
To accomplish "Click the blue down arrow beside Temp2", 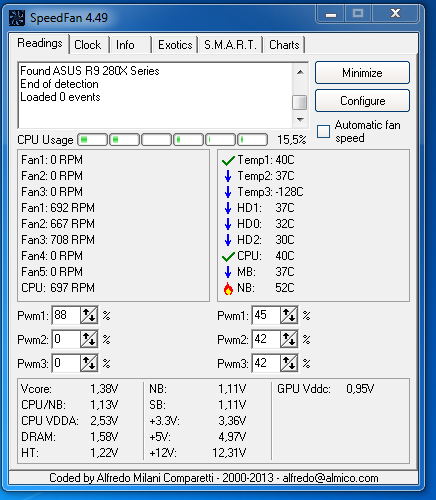I will click(228, 176).
